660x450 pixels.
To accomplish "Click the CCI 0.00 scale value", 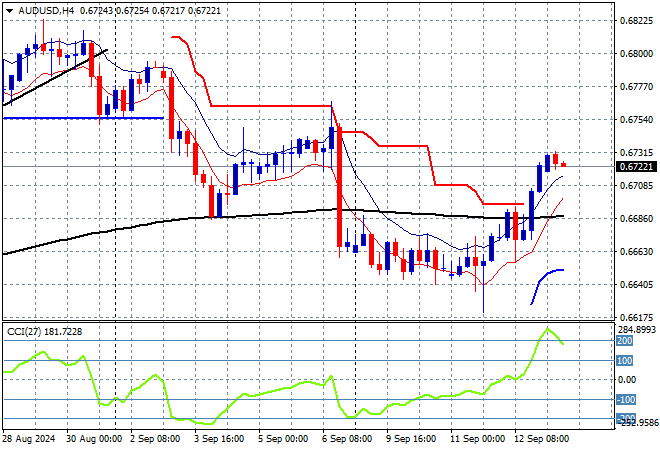I will [627, 380].
